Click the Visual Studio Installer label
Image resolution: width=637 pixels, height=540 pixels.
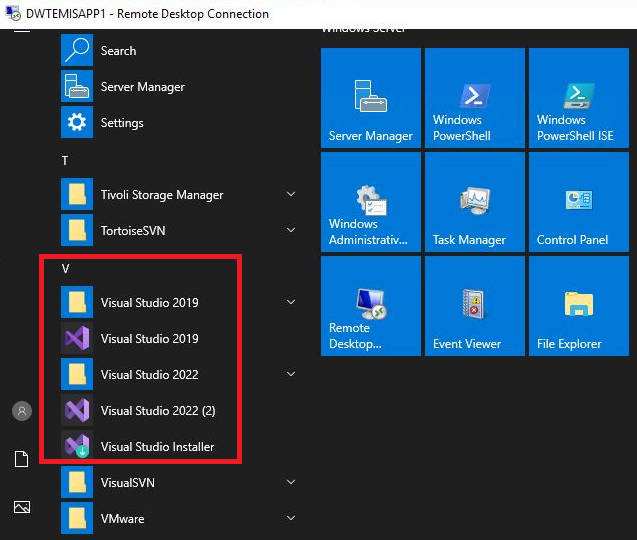coord(157,447)
